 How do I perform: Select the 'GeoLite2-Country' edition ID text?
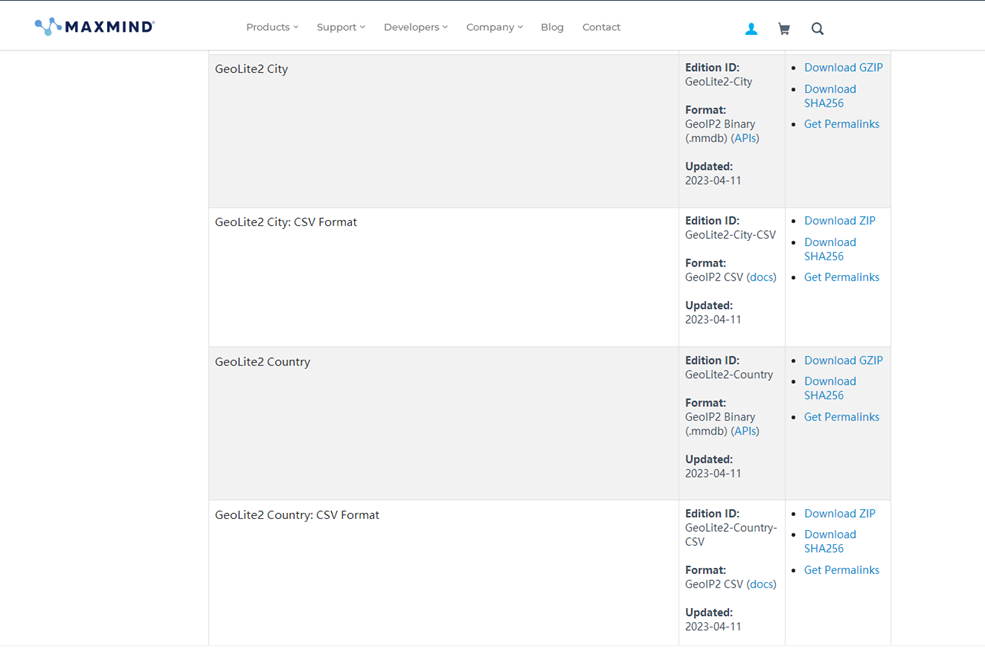(729, 374)
